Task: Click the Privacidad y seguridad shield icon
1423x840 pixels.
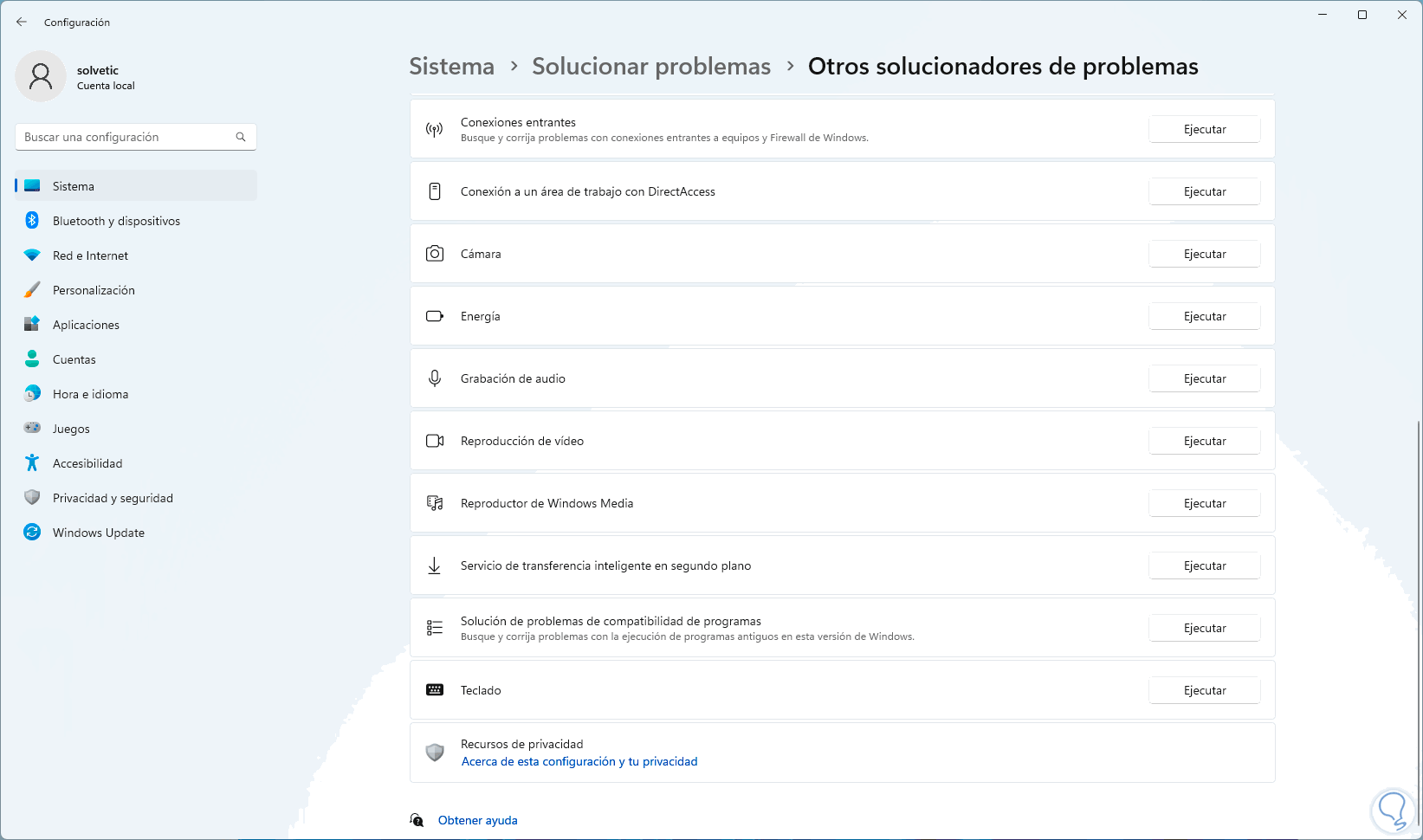Action: [32, 498]
